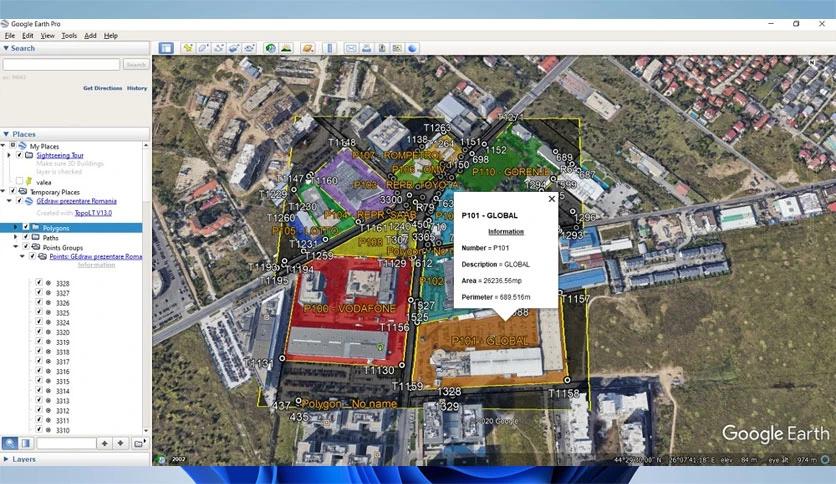Toggle the Temporary Places checkbox
The width and height of the screenshot is (836, 484).
tap(13, 191)
